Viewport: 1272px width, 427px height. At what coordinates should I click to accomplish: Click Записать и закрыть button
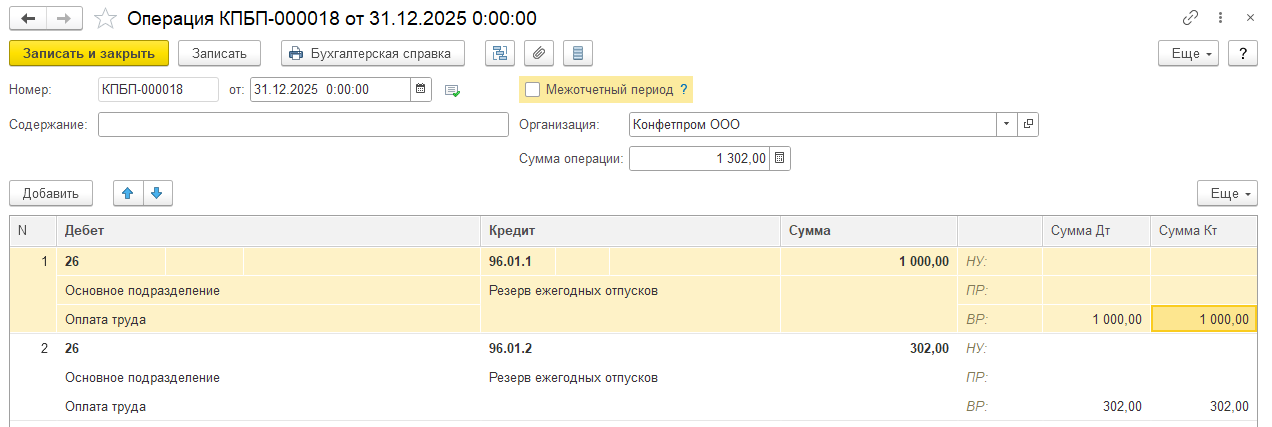pos(89,53)
